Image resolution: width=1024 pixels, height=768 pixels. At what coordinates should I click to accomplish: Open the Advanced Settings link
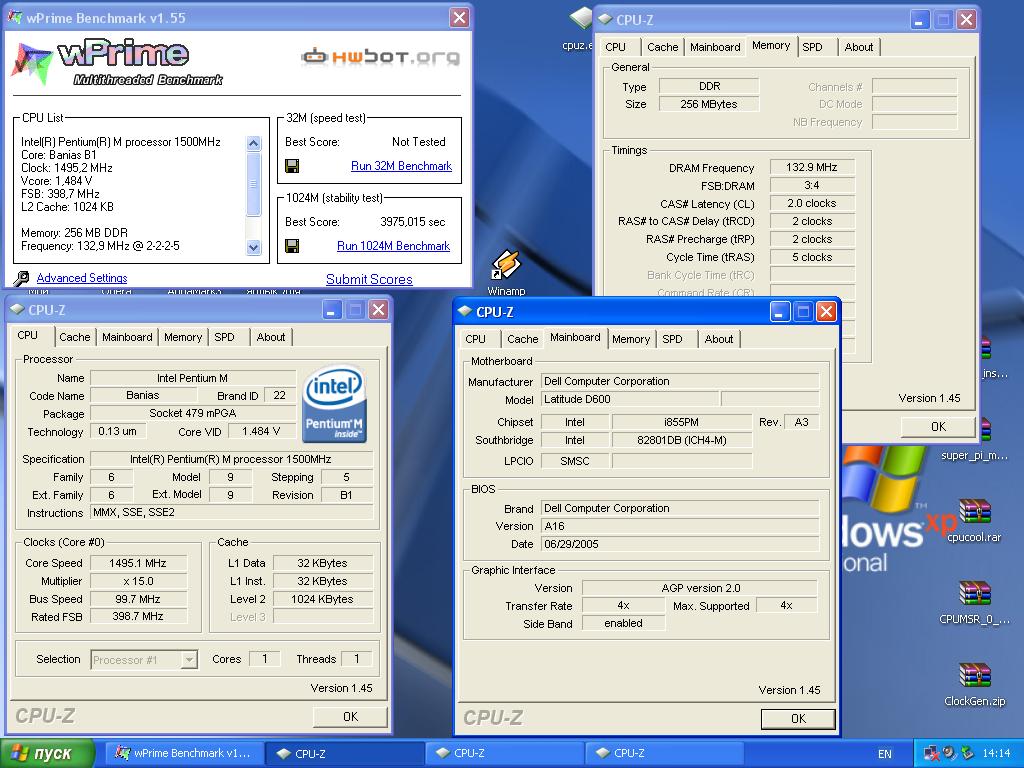(x=82, y=278)
